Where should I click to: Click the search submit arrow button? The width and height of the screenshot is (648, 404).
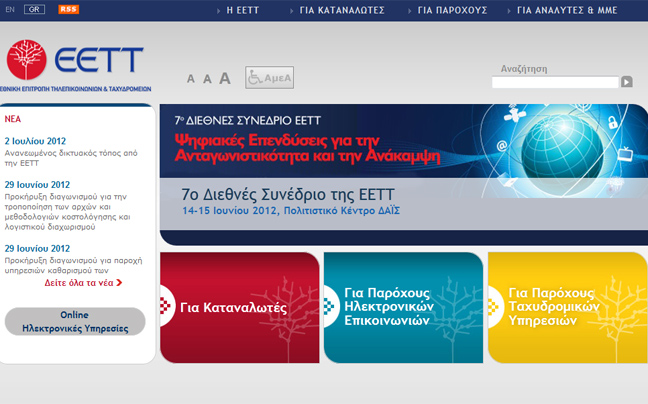(627, 82)
